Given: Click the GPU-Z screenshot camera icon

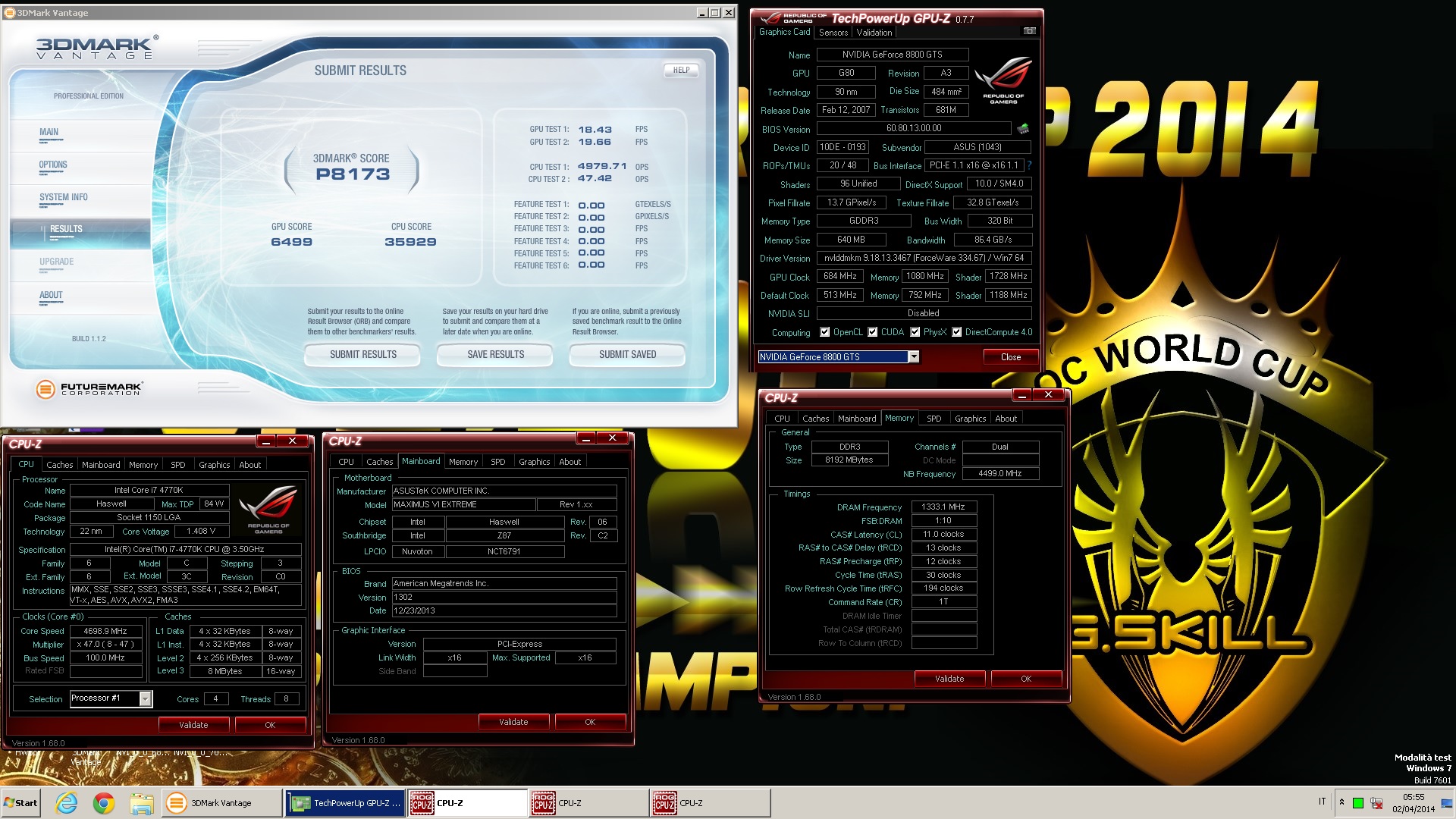Looking at the screenshot, I should tap(1029, 31).
